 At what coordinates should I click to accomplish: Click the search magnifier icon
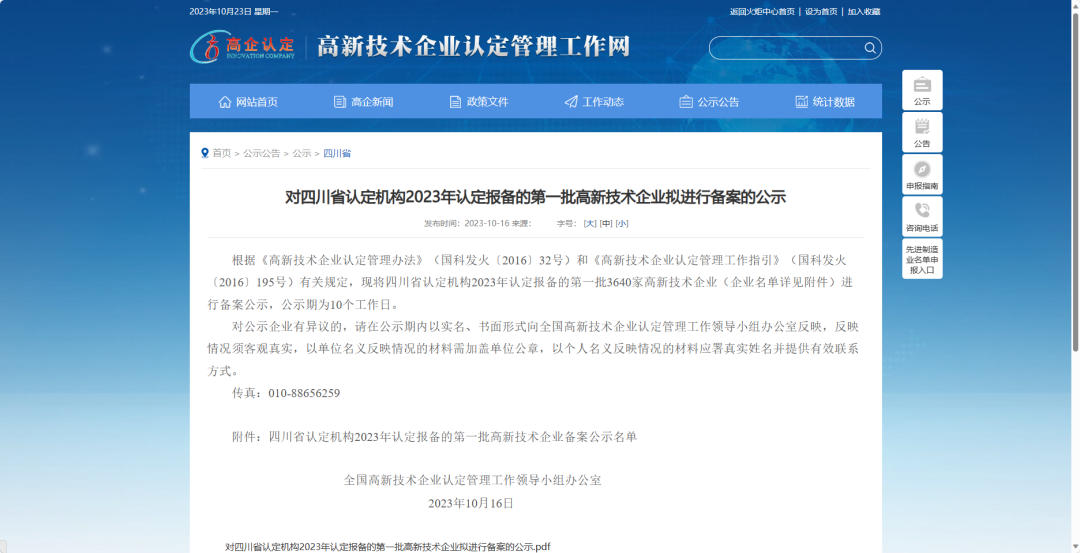[869, 48]
